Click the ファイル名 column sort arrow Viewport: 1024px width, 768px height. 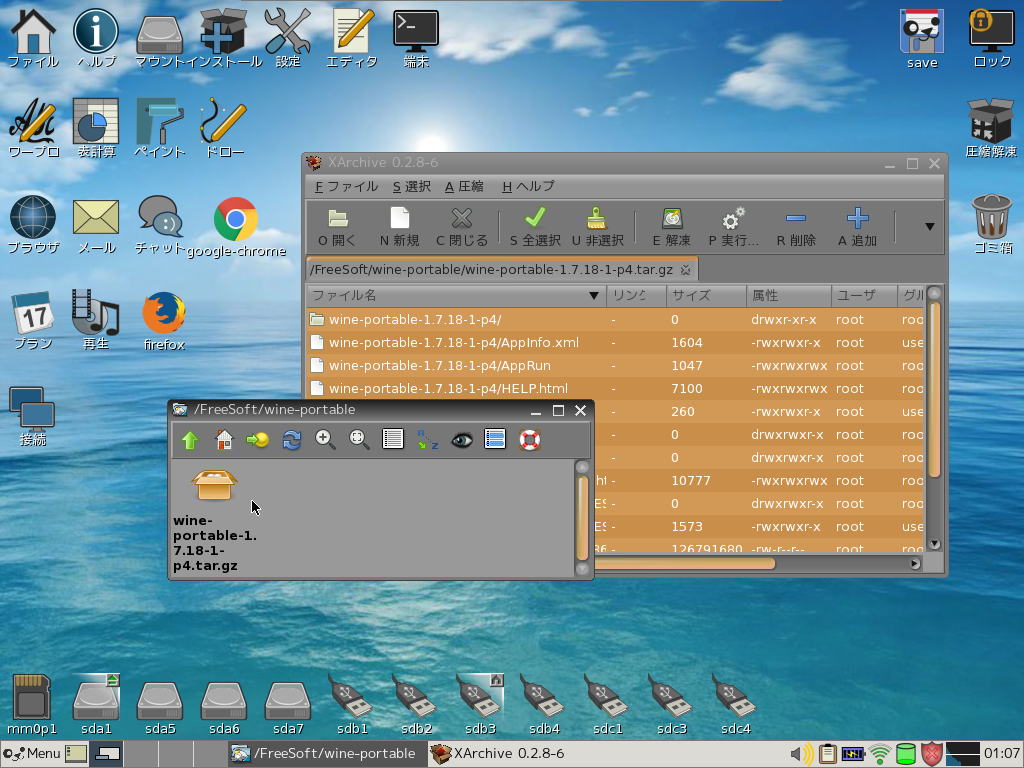[594, 296]
